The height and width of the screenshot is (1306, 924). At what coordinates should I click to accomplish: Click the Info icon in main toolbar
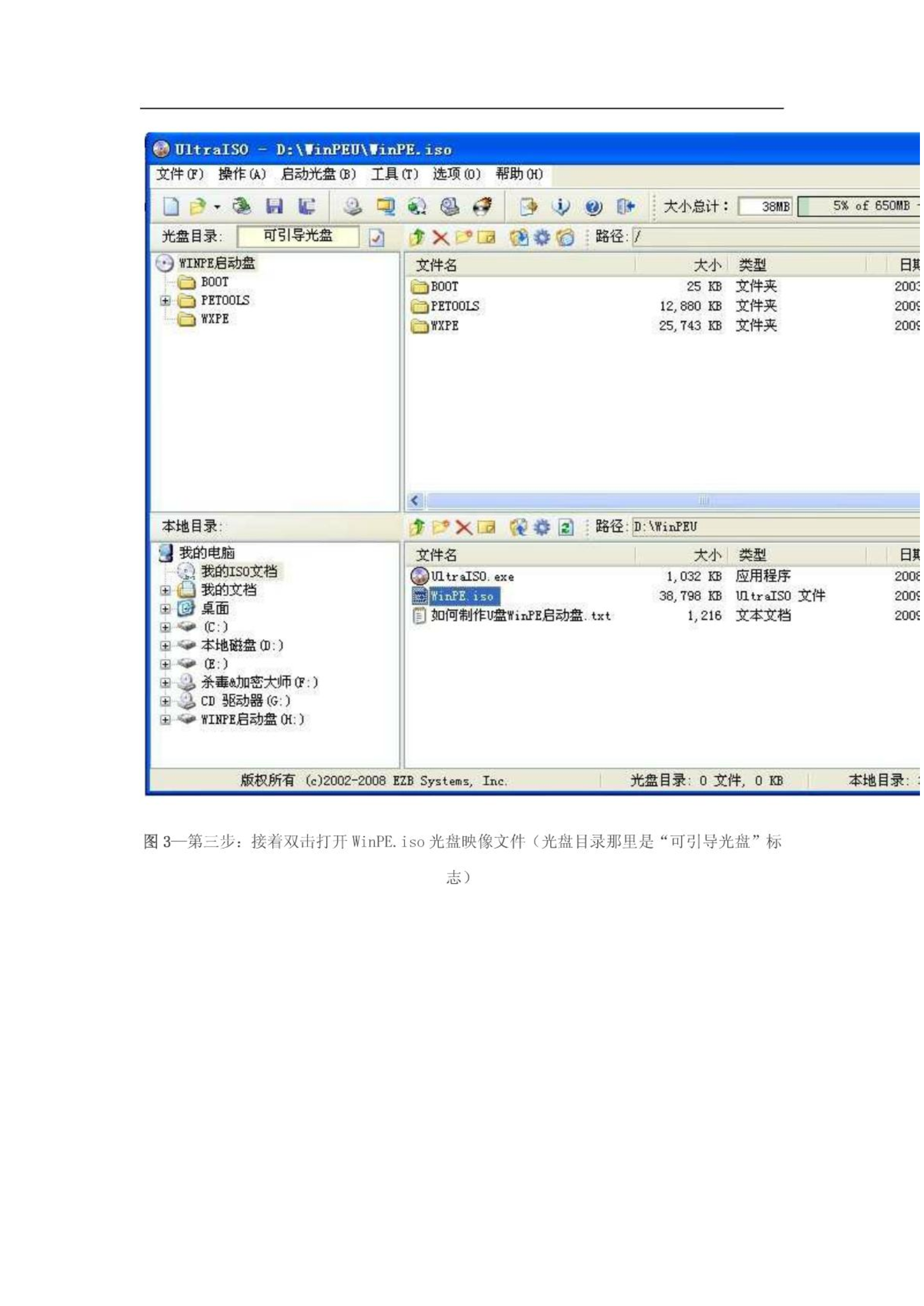(561, 207)
